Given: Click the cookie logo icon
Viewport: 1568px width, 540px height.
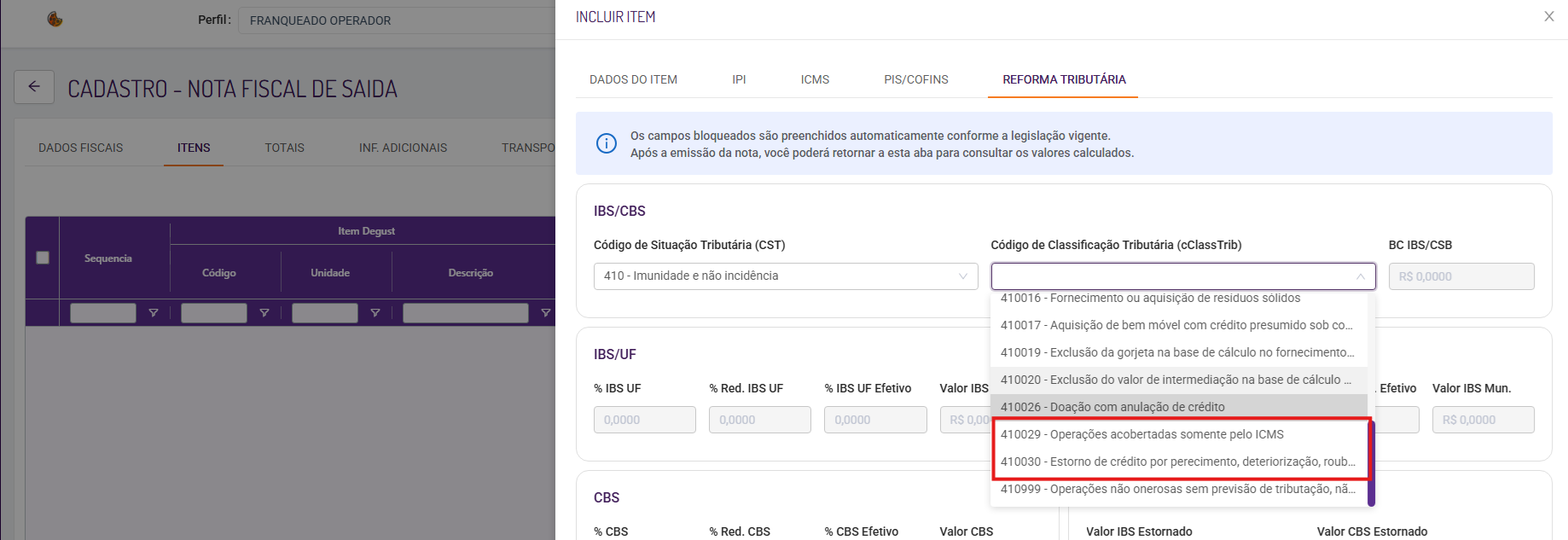Looking at the screenshot, I should [55, 20].
